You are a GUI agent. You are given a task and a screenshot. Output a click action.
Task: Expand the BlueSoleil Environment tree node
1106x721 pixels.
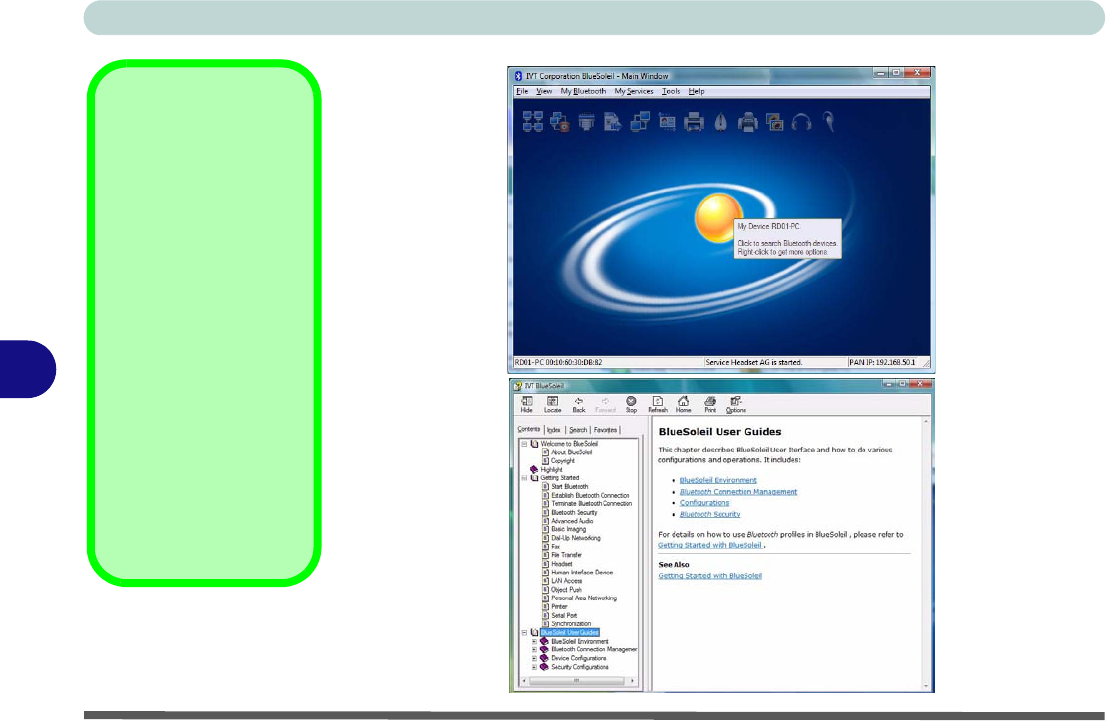click(x=534, y=641)
